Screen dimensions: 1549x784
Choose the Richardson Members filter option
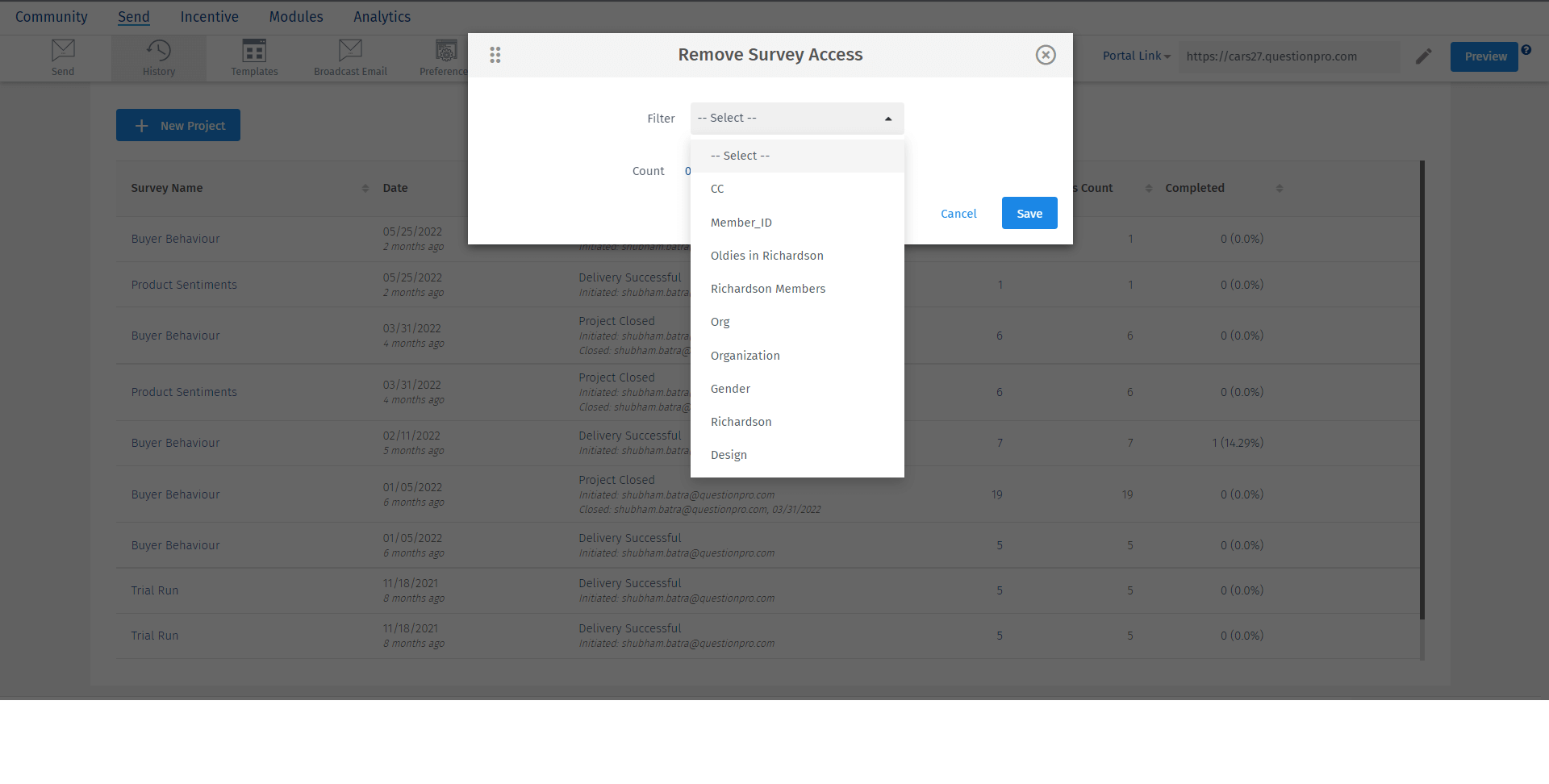pos(767,289)
